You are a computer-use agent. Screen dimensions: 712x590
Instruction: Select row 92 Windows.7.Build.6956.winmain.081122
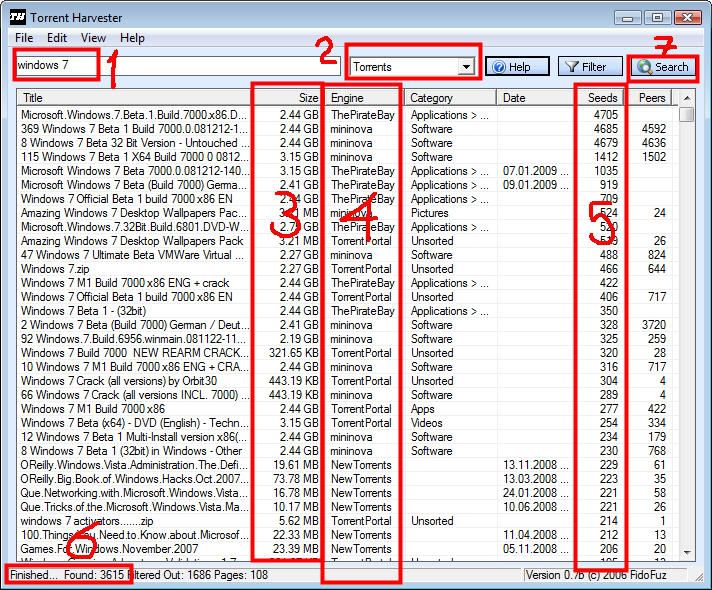(x=345, y=339)
